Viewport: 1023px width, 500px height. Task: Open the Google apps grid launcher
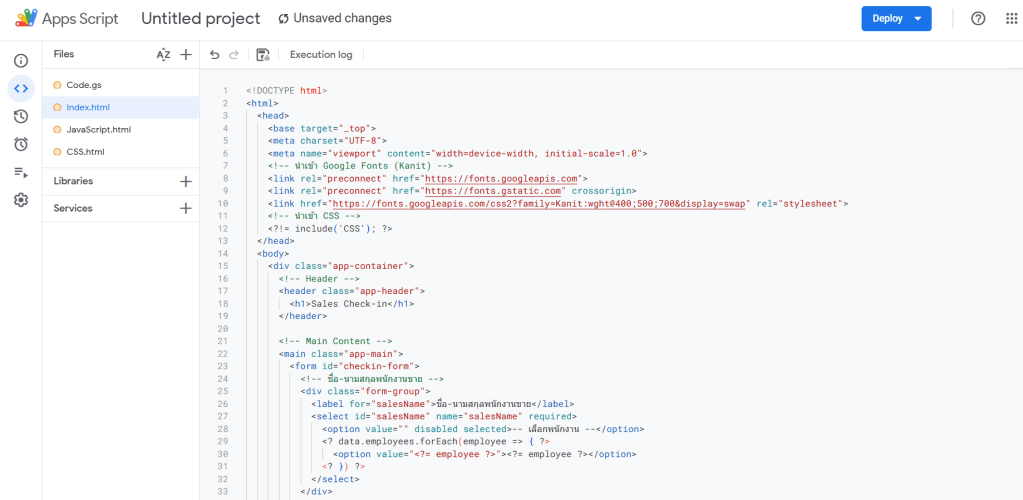coord(1011,19)
